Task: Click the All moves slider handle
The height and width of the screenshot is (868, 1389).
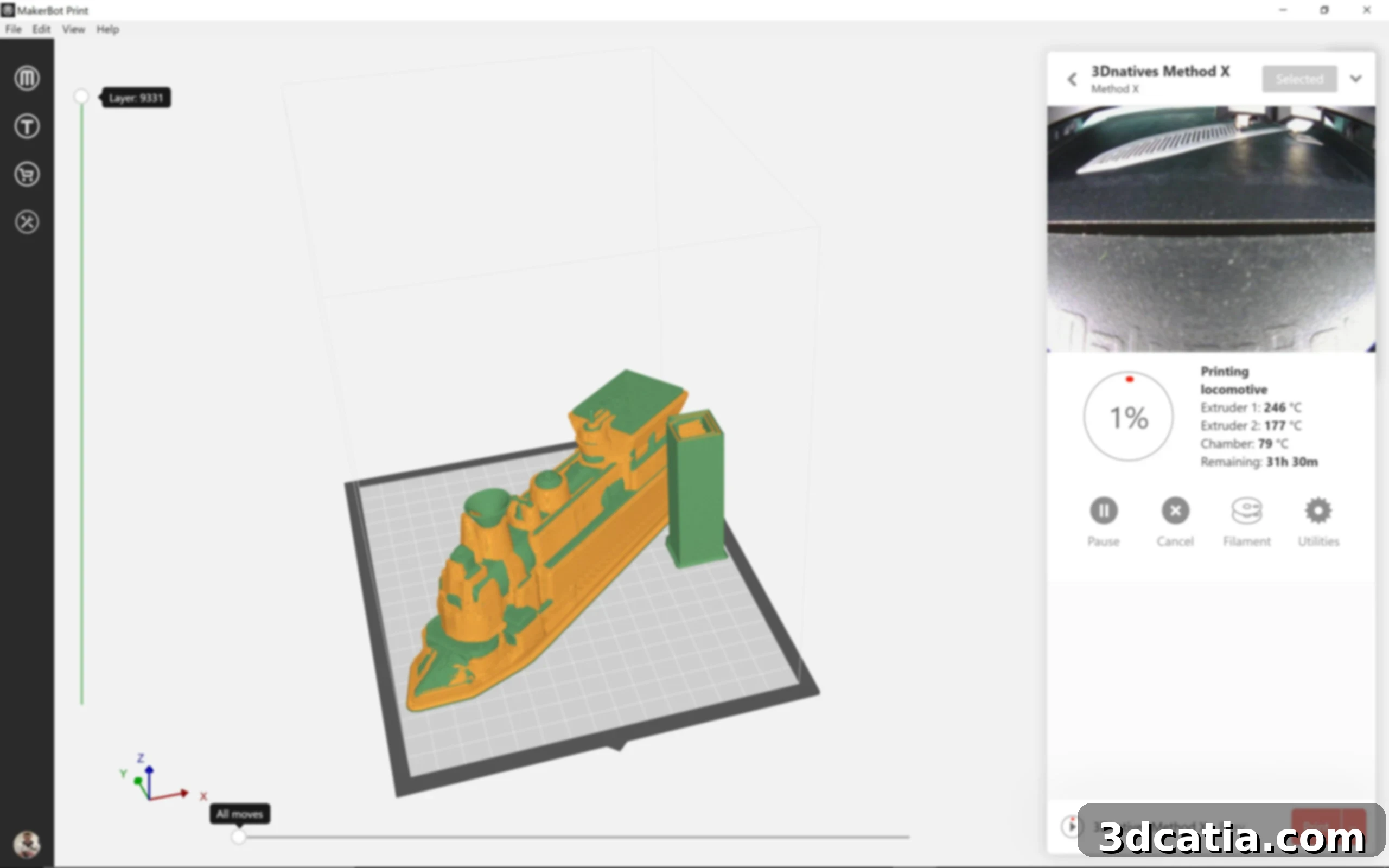Action: 239,837
